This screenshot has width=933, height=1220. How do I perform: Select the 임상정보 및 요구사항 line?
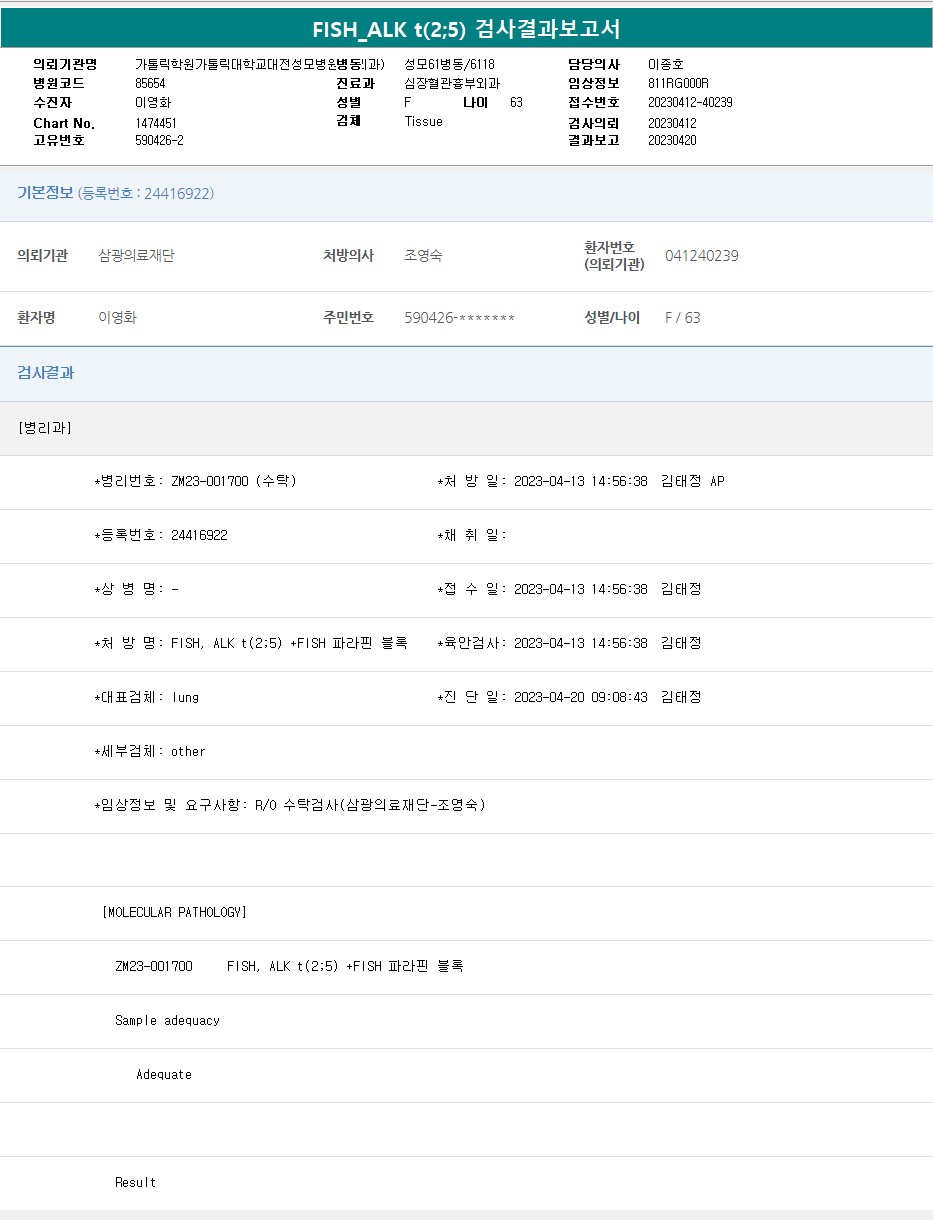[289, 805]
